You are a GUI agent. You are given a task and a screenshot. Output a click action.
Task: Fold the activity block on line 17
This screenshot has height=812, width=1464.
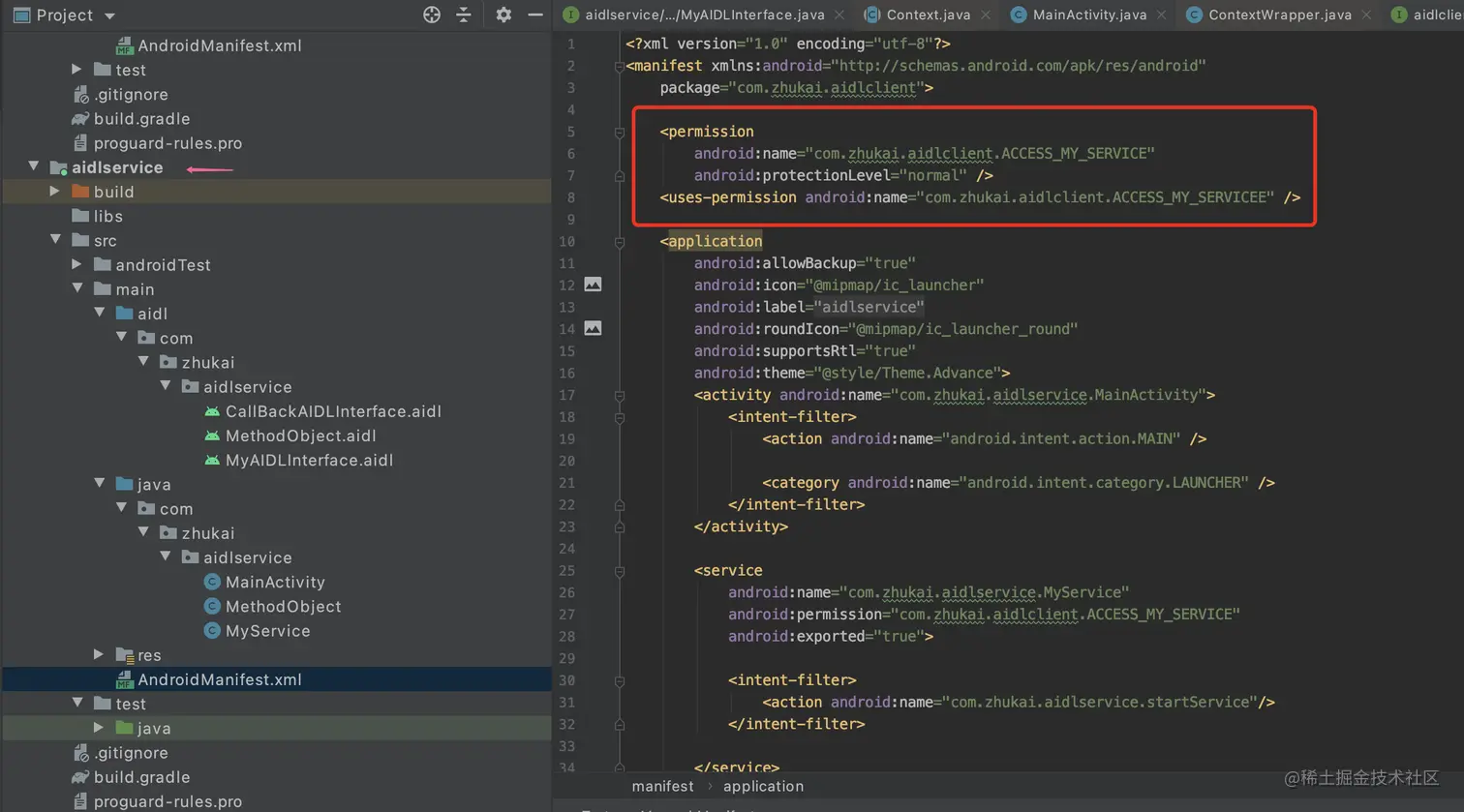tap(619, 395)
